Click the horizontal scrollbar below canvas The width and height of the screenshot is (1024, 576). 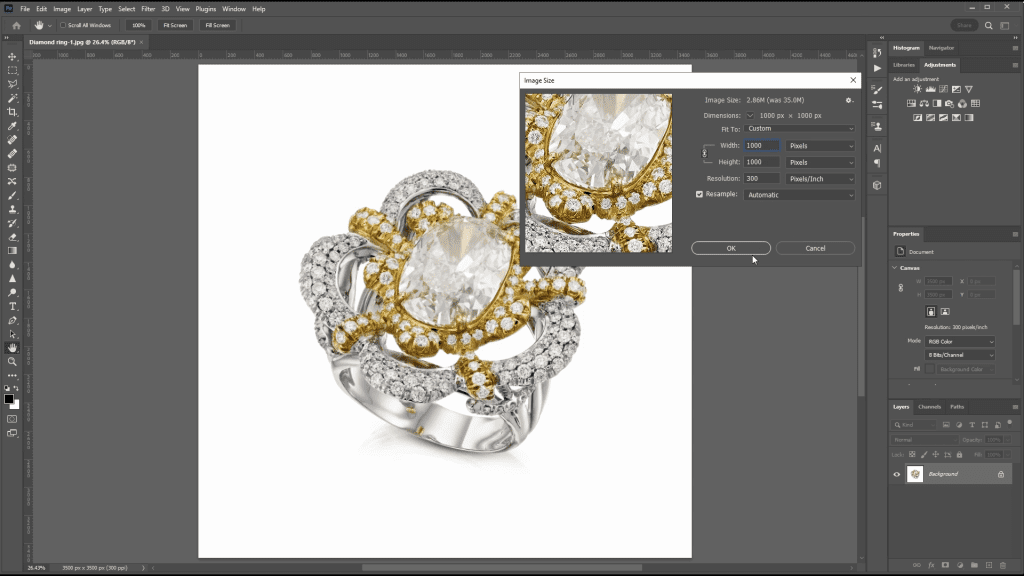tap(502, 568)
